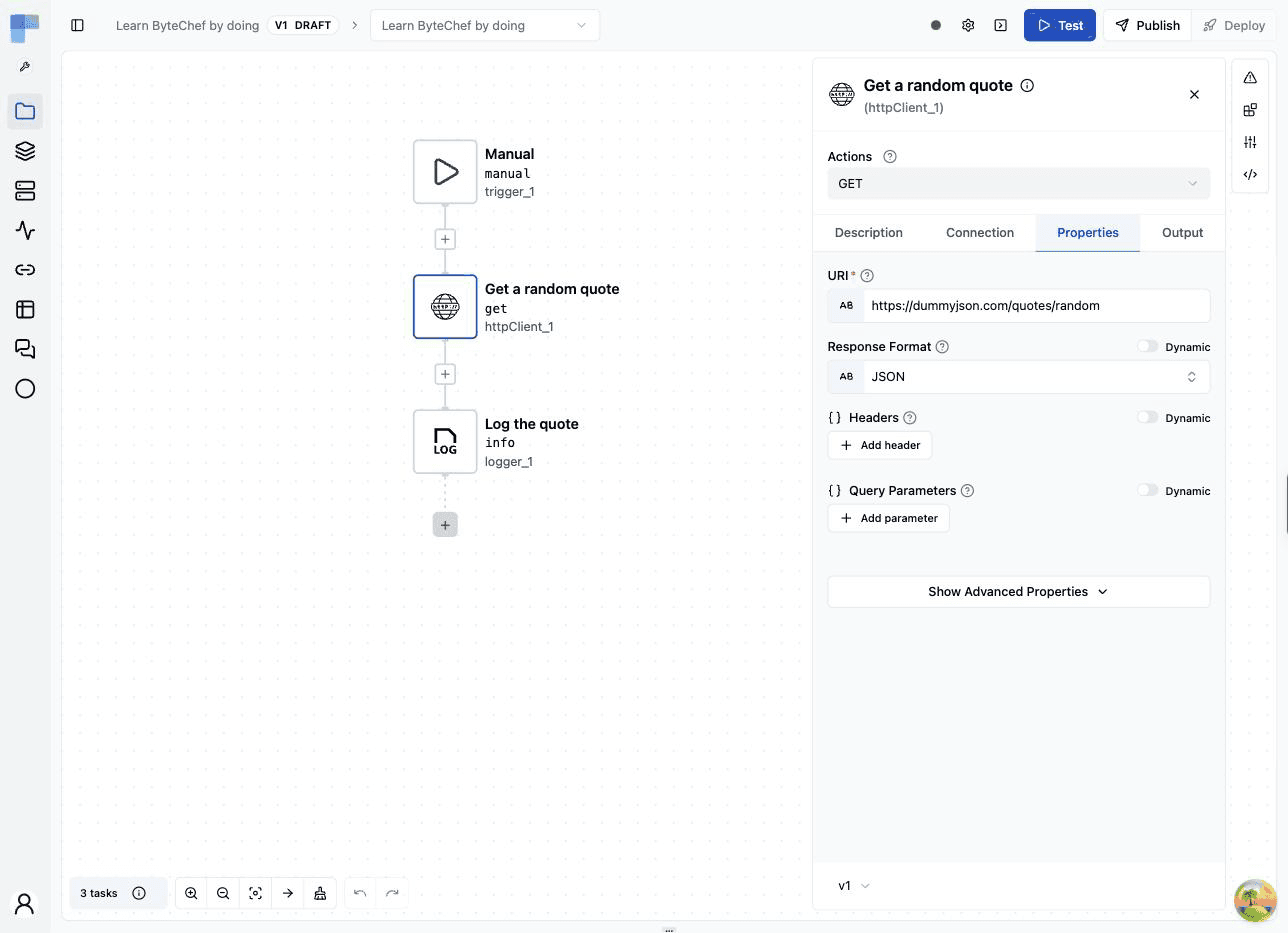Screen dimensions: 1288x933
Task: Open the components icon in right rail
Action: [x=1250, y=110]
